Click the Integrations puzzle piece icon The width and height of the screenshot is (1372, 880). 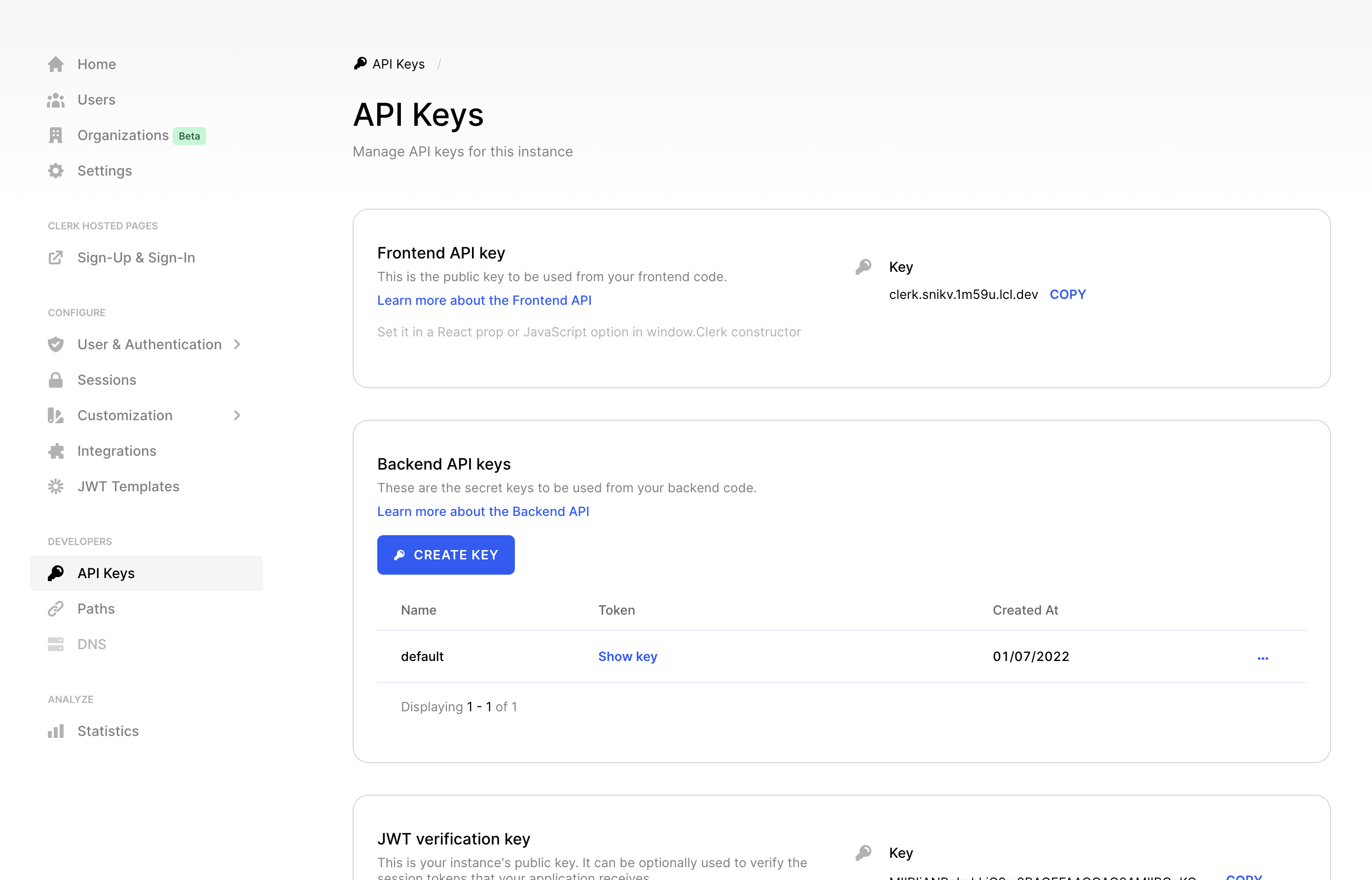pos(55,451)
